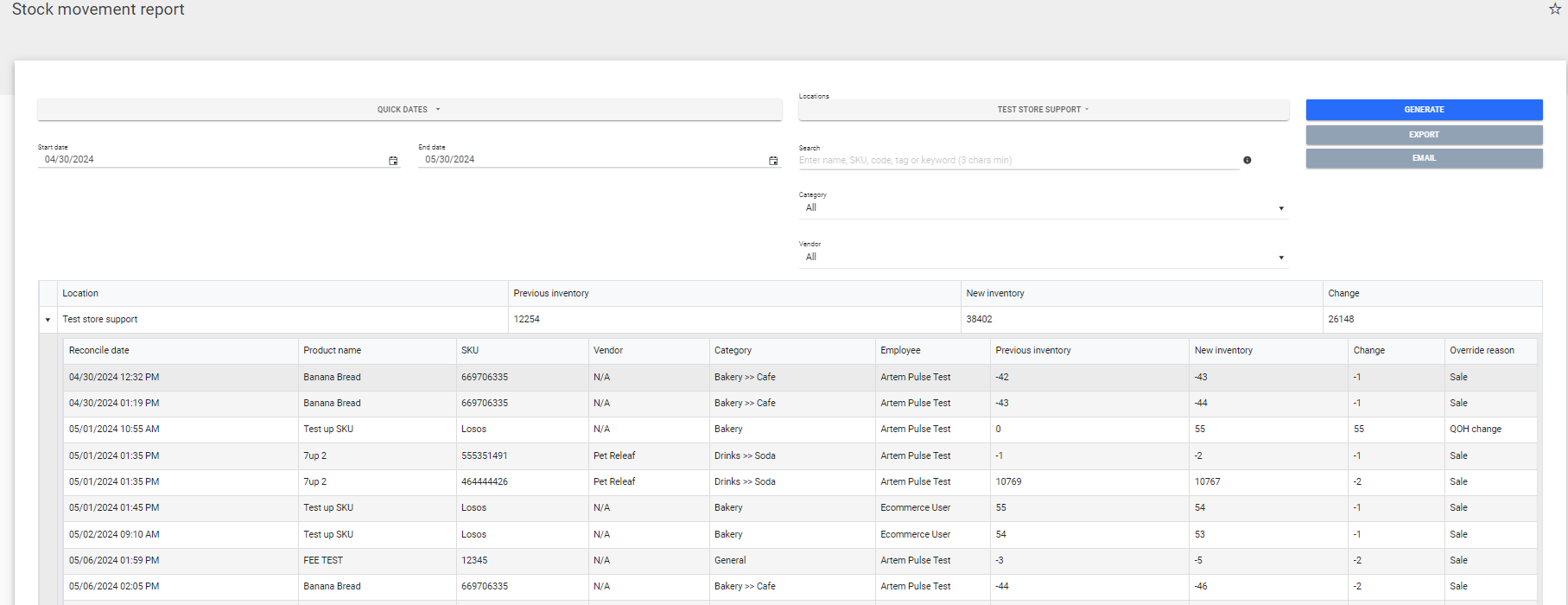Screen dimensions: 1568x605
Task: Select the 05/01/2024 01:45 PM row
Action: pos(800,508)
